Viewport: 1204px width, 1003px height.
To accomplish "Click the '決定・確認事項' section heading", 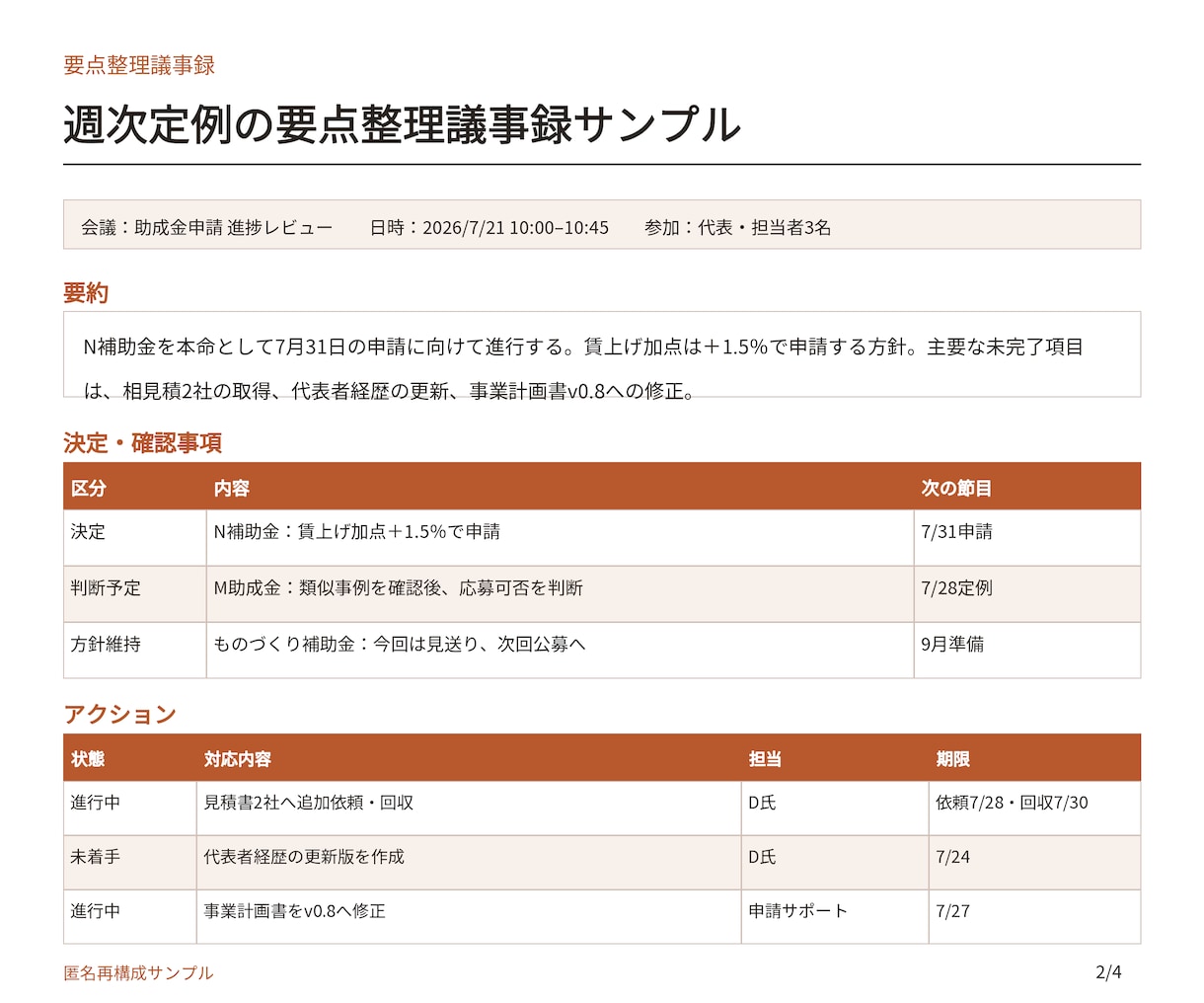I will (143, 443).
